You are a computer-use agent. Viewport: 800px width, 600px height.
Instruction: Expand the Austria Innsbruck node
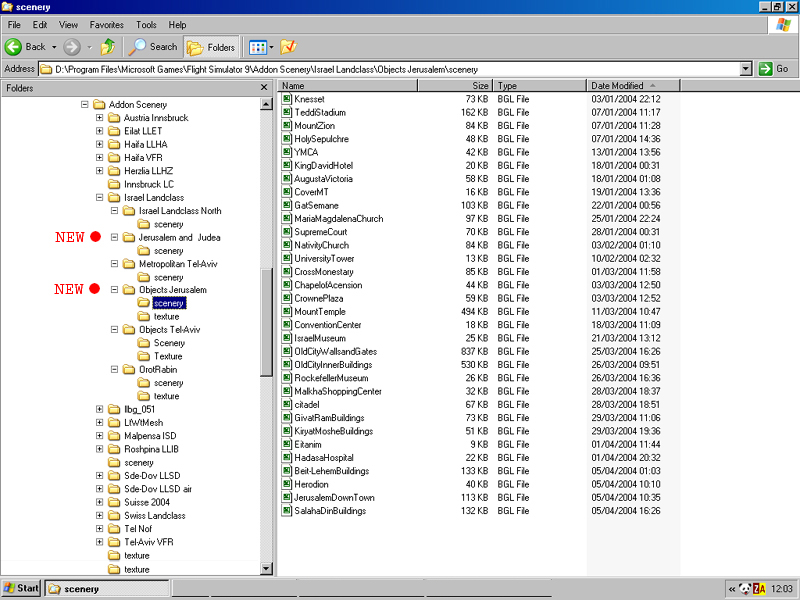(x=99, y=118)
